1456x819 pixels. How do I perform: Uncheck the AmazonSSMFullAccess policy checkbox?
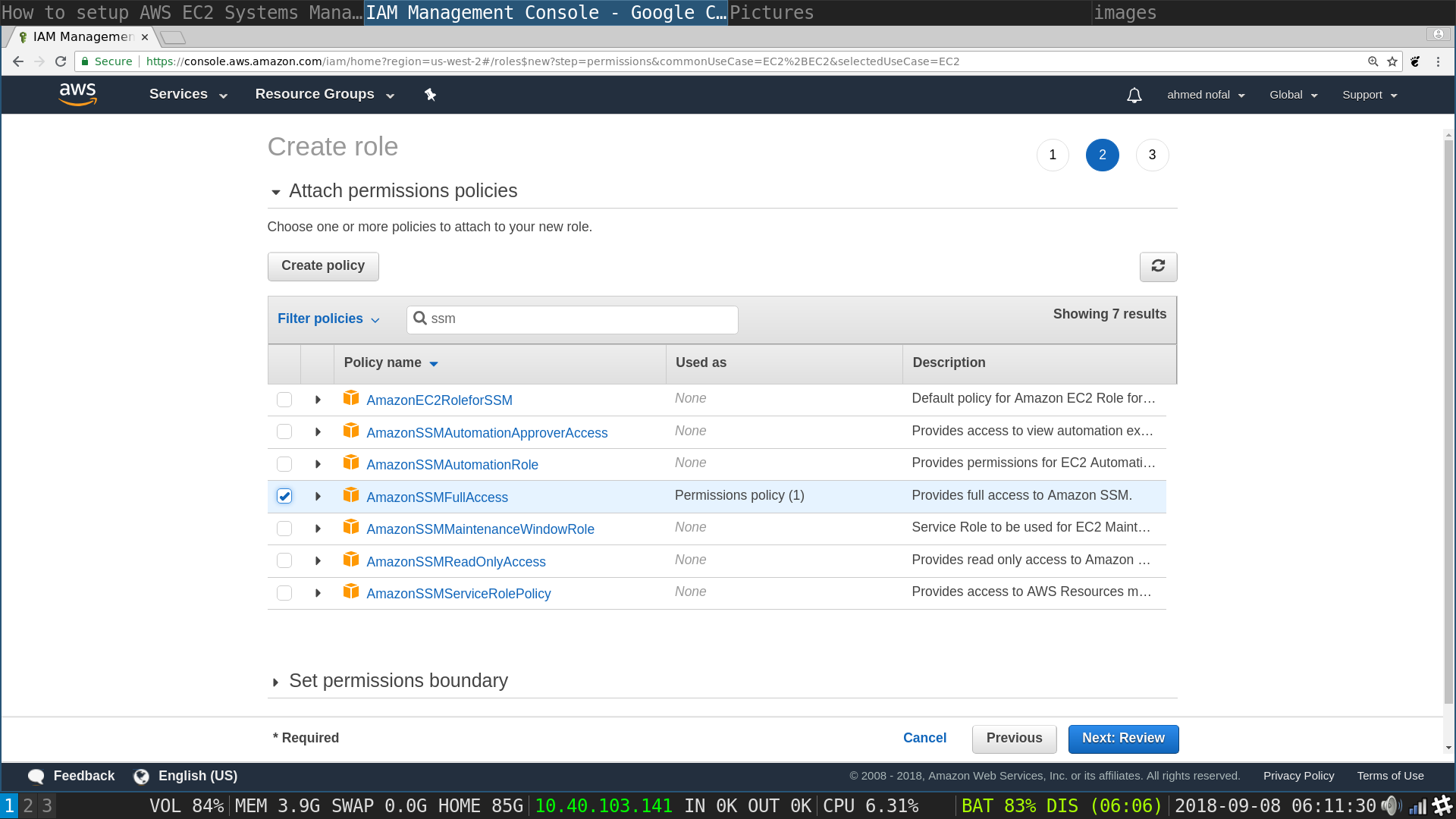point(284,496)
